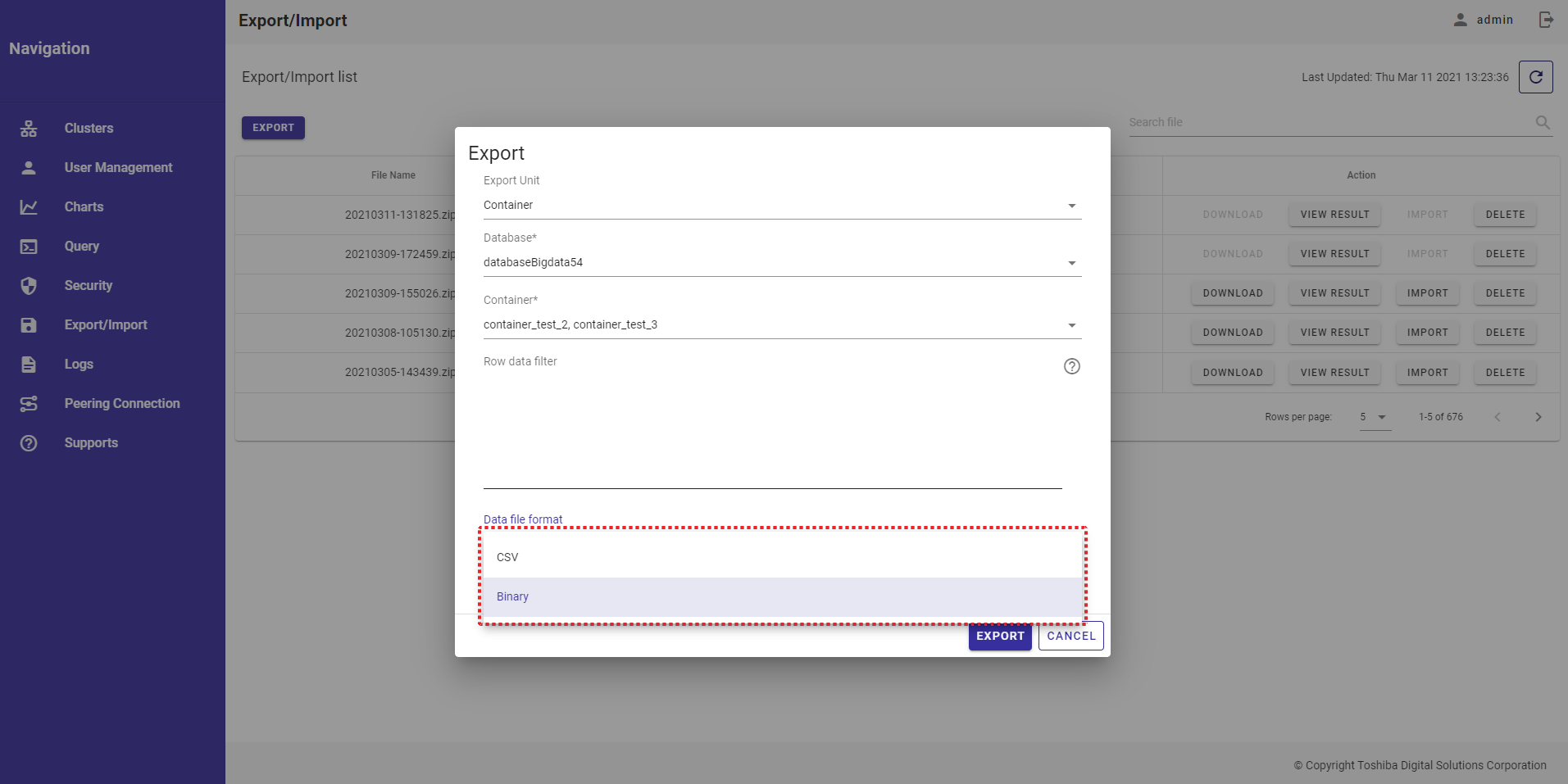Click the File Name column header

tap(393, 175)
